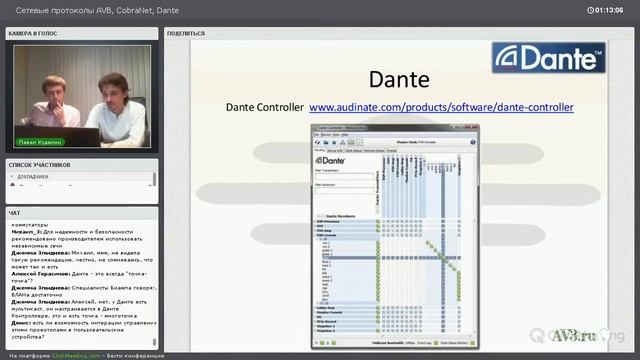
Task: Switch to the Events tab
Action: pyautogui.click(x=392, y=151)
